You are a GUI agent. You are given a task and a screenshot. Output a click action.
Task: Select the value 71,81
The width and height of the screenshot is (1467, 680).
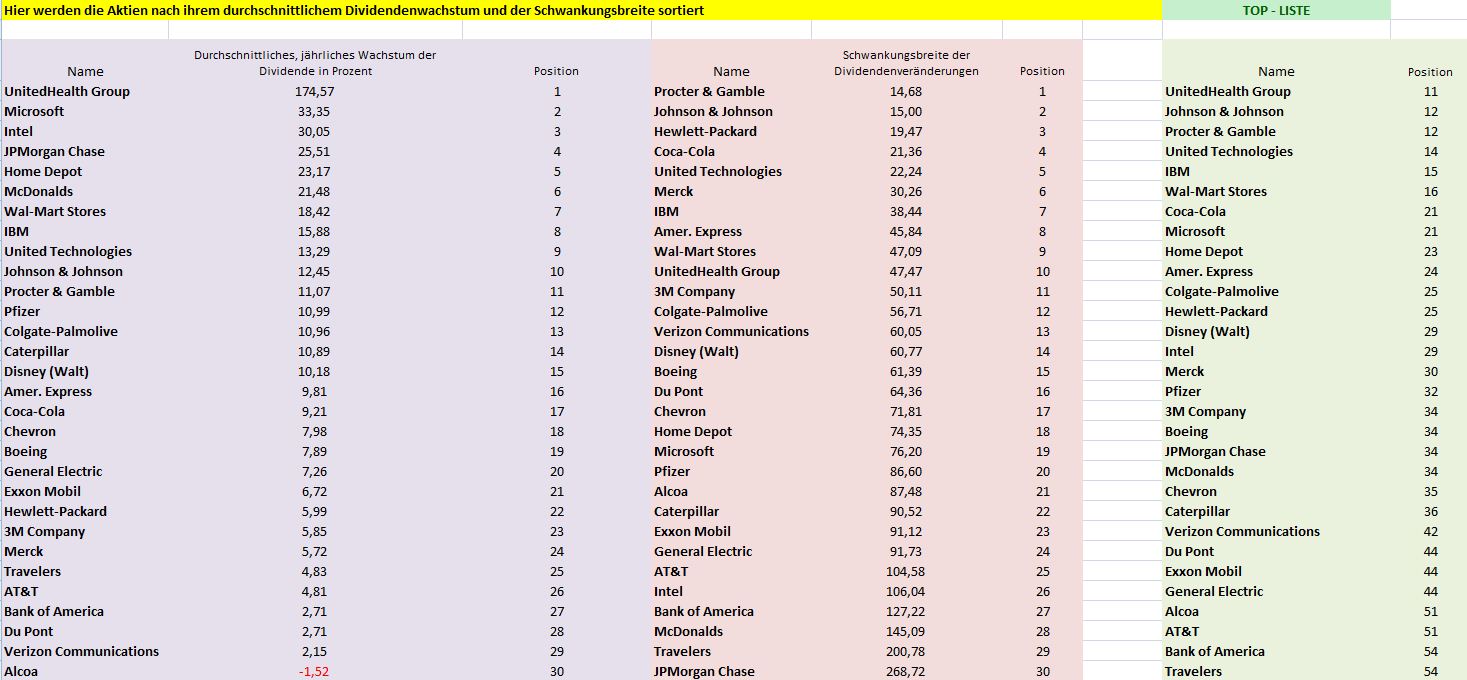click(906, 411)
